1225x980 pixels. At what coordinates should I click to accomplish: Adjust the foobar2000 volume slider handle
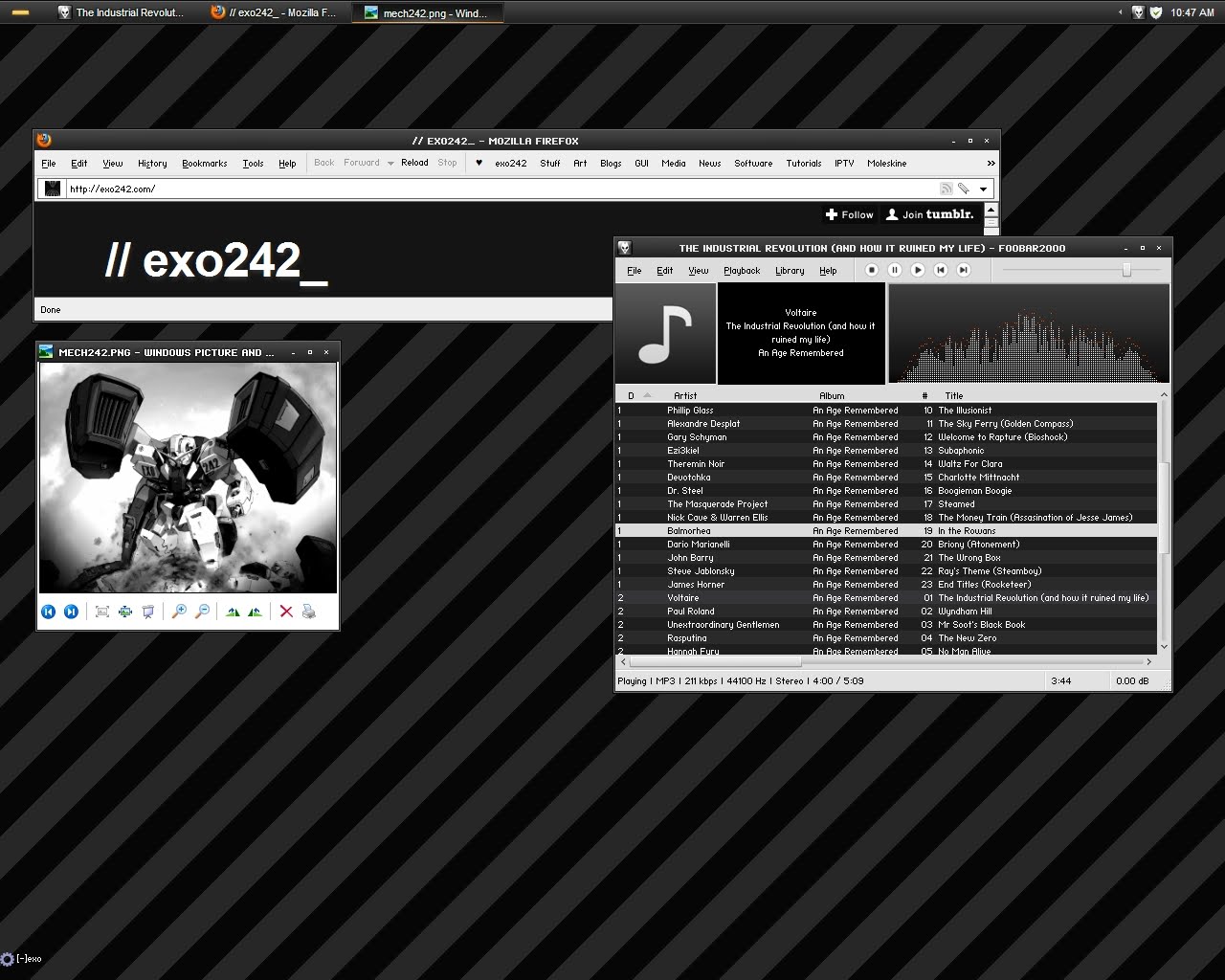pos(1126,271)
